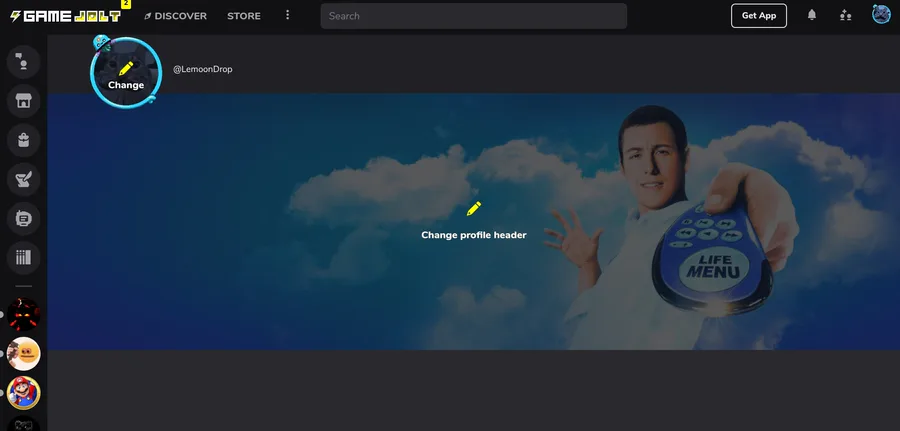The image size is (900, 431).
Task: Click the Game Jolt logo
Action: [65, 16]
